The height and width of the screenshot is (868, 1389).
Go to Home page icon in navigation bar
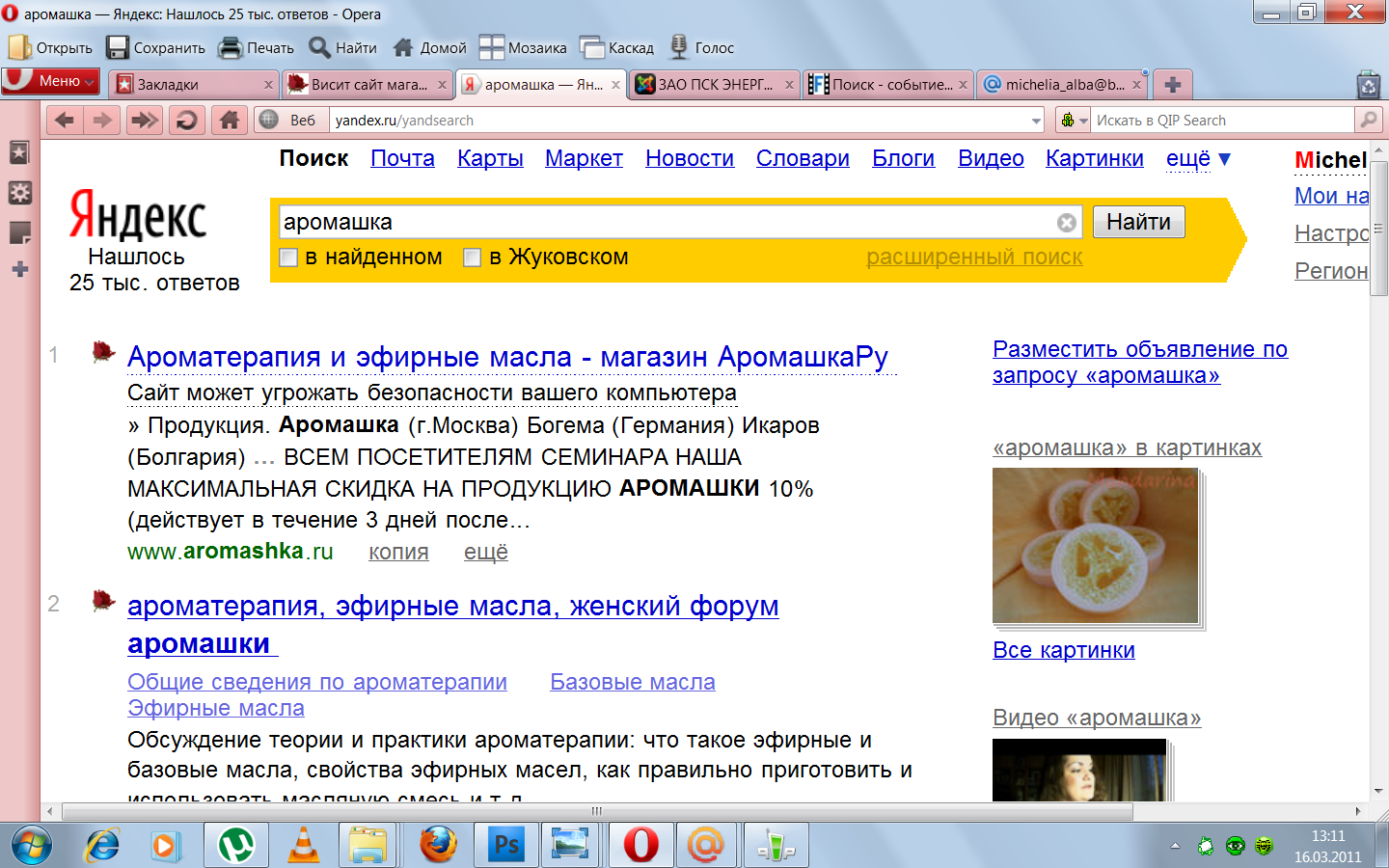pos(229,121)
